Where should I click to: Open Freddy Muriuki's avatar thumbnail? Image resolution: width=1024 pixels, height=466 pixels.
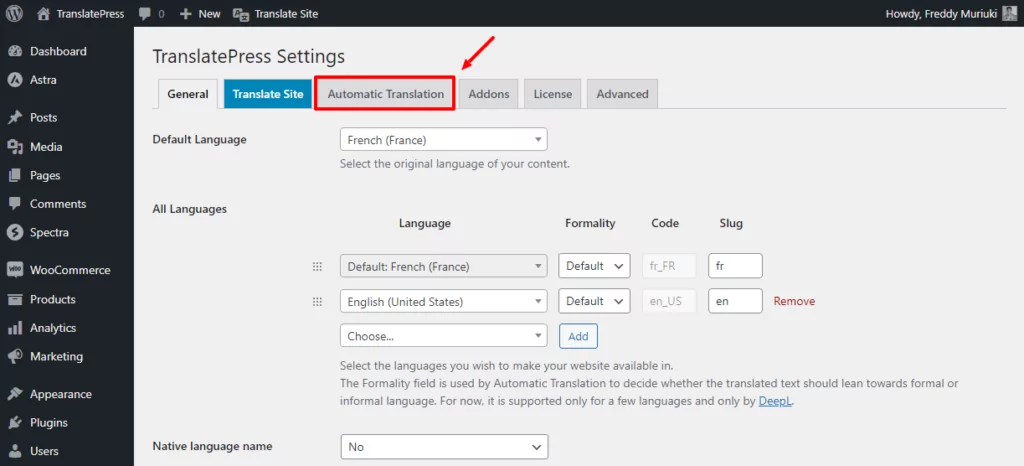click(x=1009, y=14)
